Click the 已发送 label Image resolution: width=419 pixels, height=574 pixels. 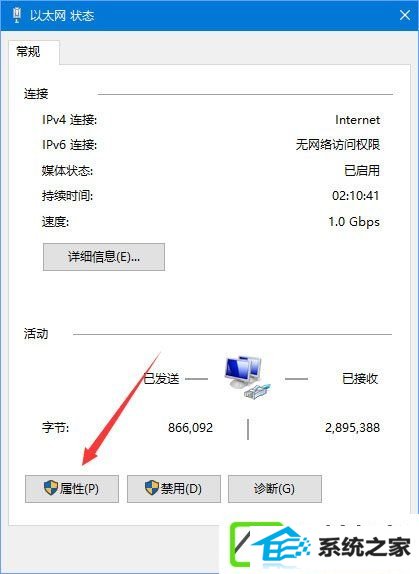pyautogui.click(x=161, y=379)
